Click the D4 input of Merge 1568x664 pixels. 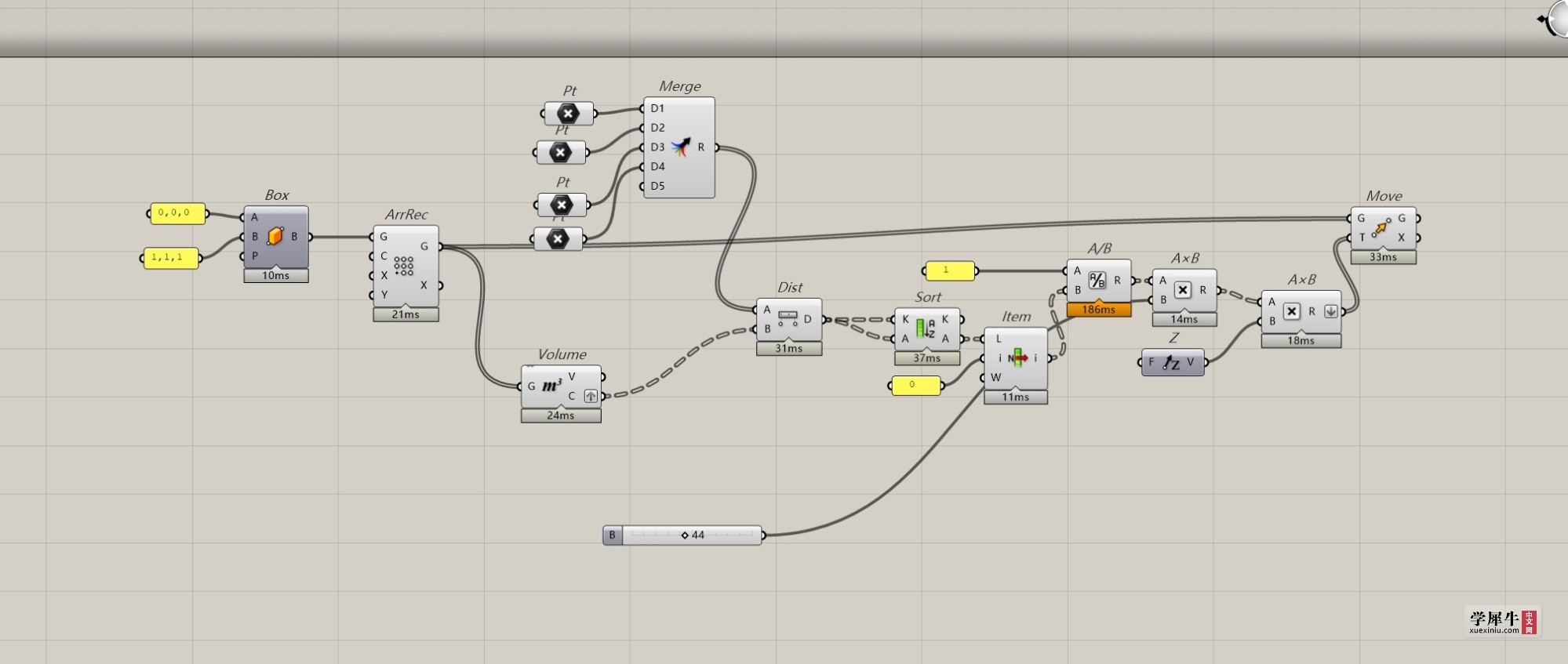(x=656, y=166)
